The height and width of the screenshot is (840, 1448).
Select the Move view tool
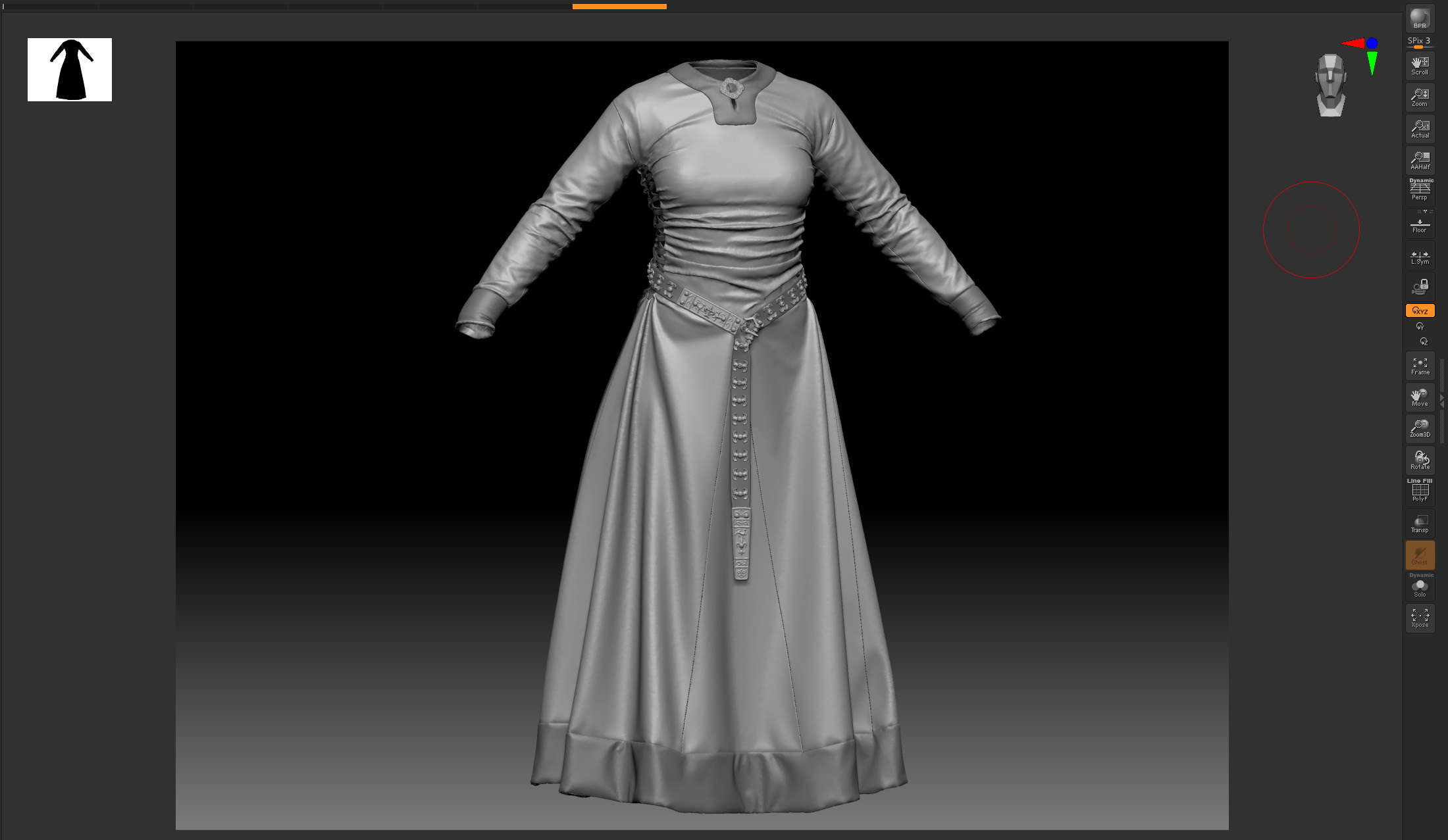pyautogui.click(x=1420, y=397)
